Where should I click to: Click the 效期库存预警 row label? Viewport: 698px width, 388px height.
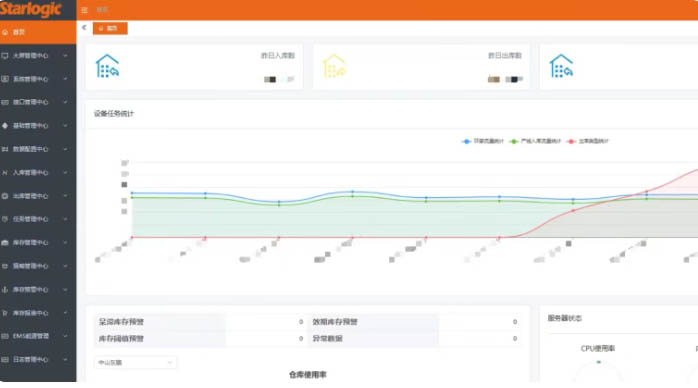point(335,322)
